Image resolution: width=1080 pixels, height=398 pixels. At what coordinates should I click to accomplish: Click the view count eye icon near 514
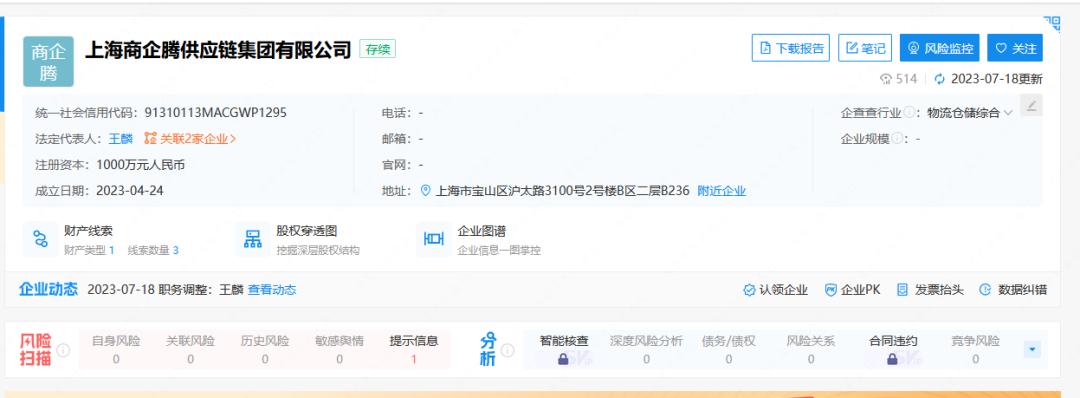coord(886,79)
